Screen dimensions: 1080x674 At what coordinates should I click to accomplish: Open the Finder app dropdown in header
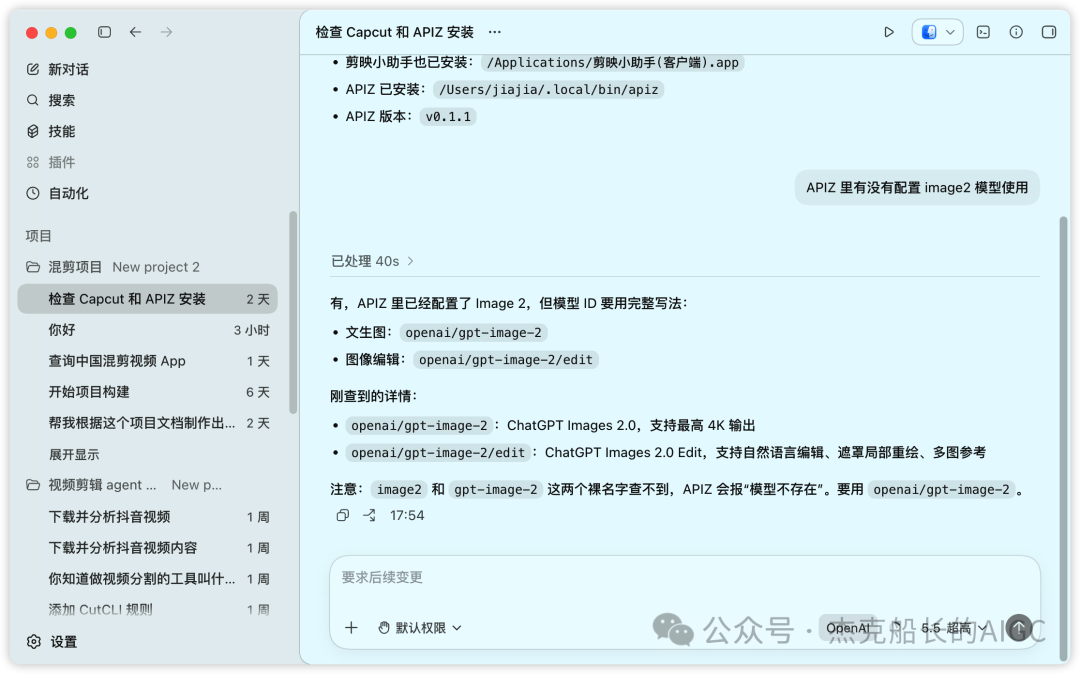(937, 32)
